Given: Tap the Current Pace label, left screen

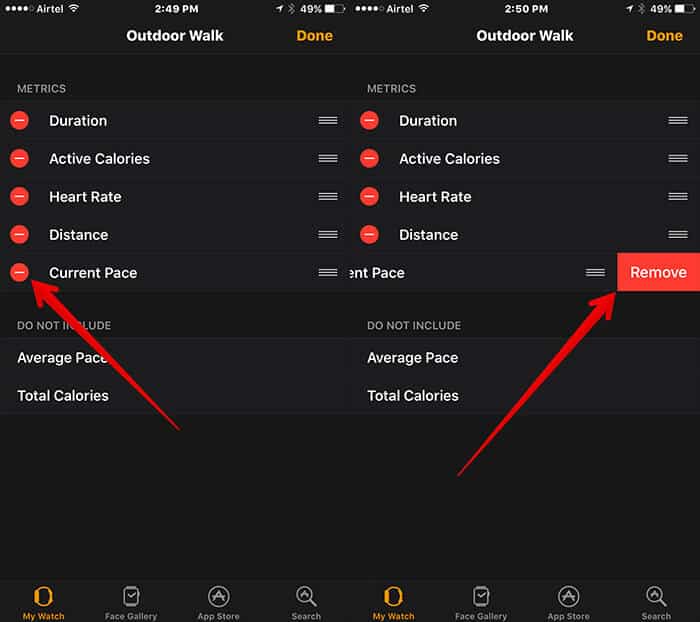Looking at the screenshot, I should [x=93, y=272].
